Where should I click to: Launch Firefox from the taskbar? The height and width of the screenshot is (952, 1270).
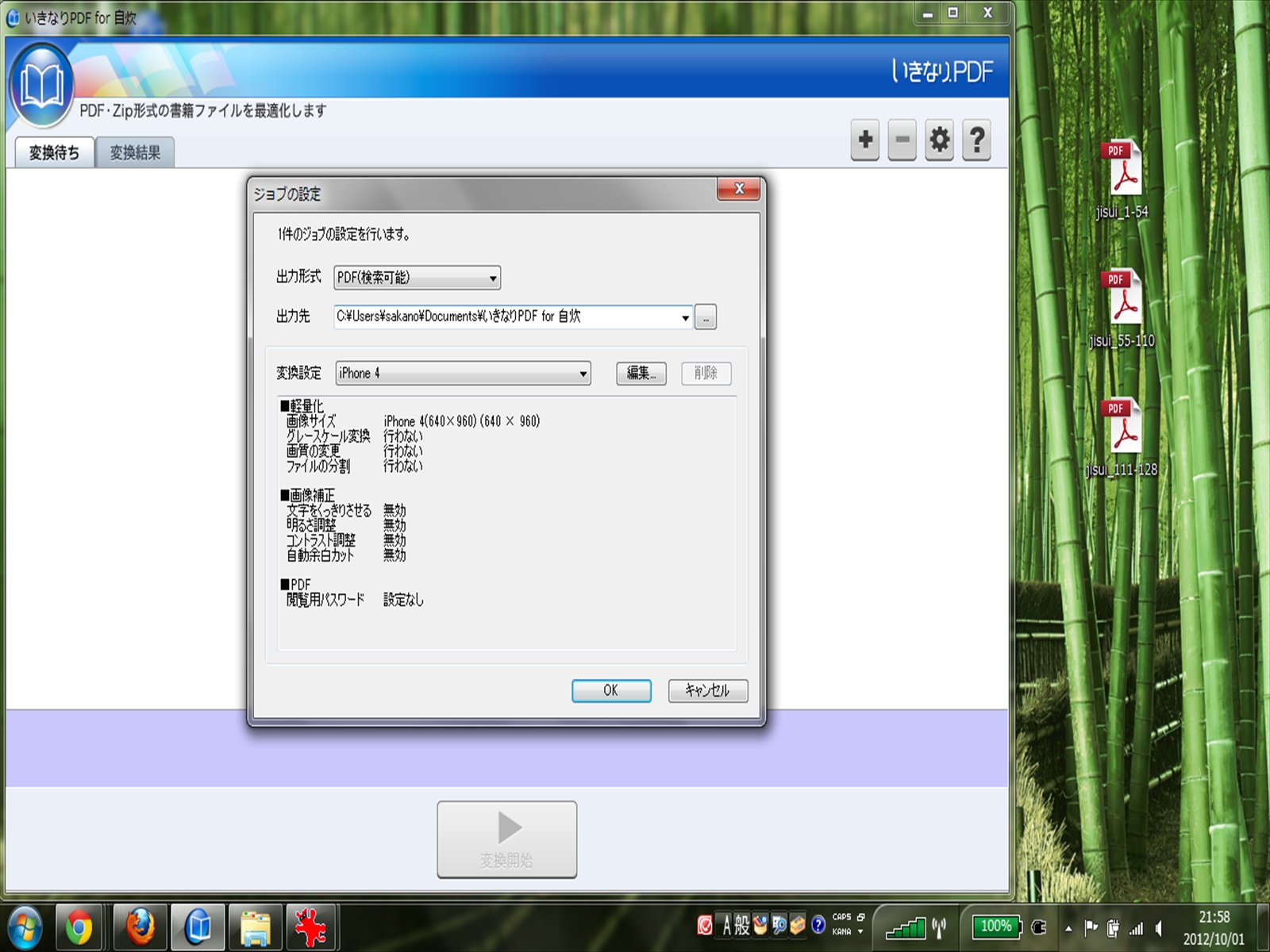(x=140, y=927)
